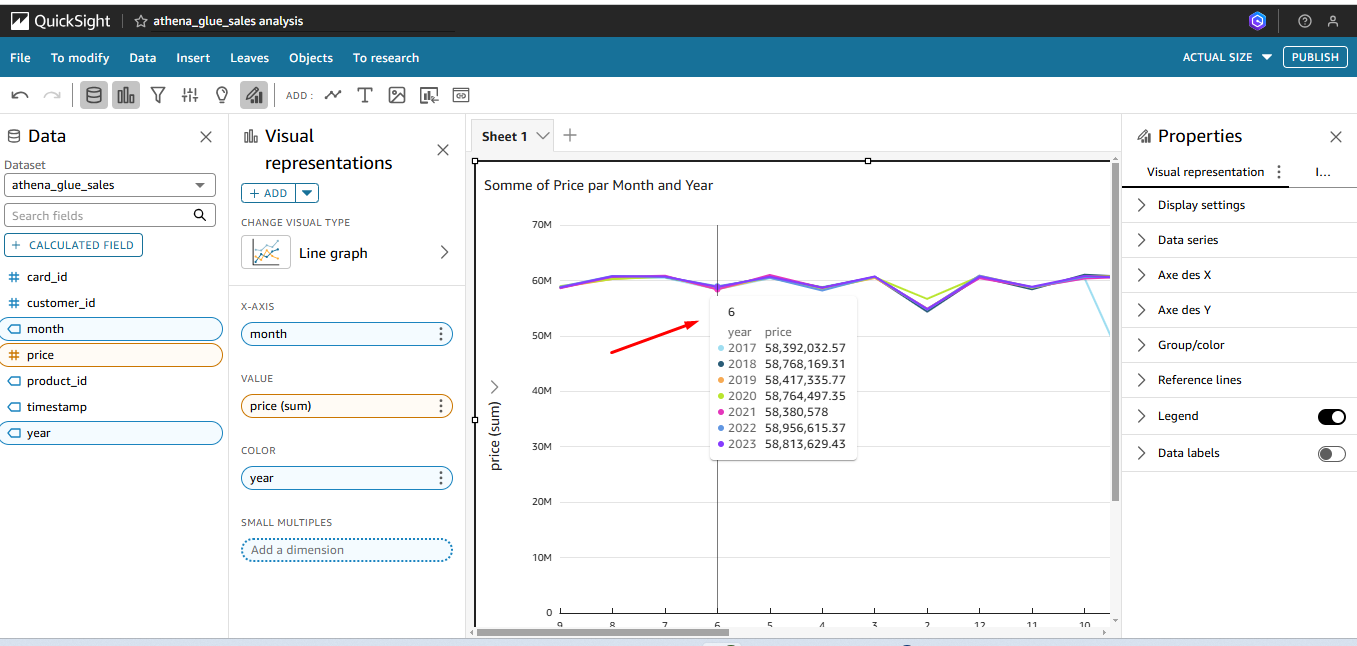Open the user profile icon
Screen dimensions: 1357x646
pos(1332,21)
